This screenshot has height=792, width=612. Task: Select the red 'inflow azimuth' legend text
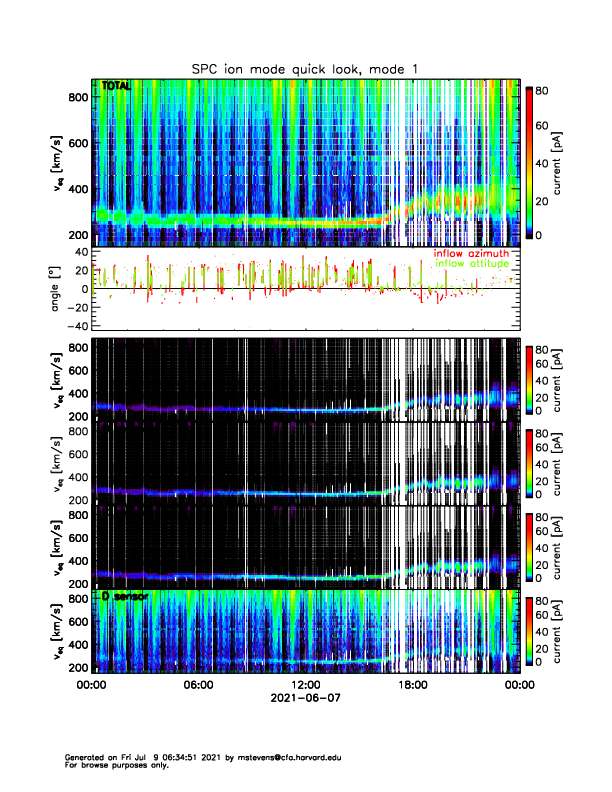click(x=471, y=254)
